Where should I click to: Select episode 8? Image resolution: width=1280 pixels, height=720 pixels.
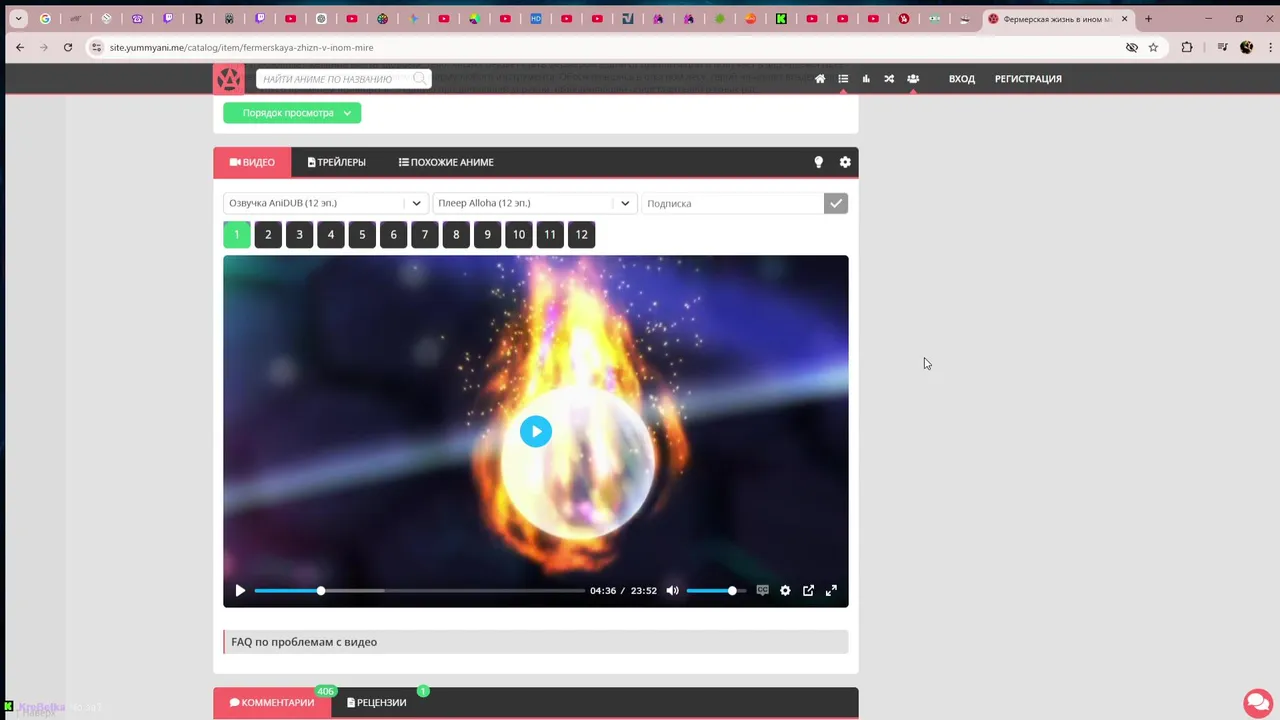[456, 235]
